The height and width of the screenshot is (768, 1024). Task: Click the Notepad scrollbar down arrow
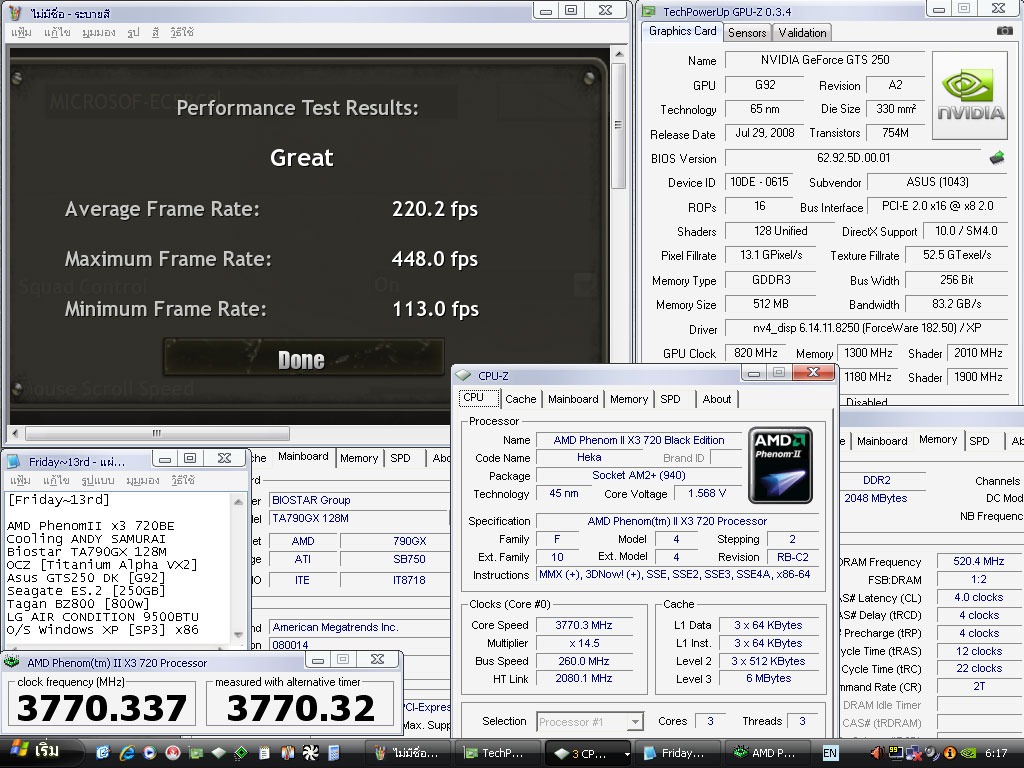(238, 634)
